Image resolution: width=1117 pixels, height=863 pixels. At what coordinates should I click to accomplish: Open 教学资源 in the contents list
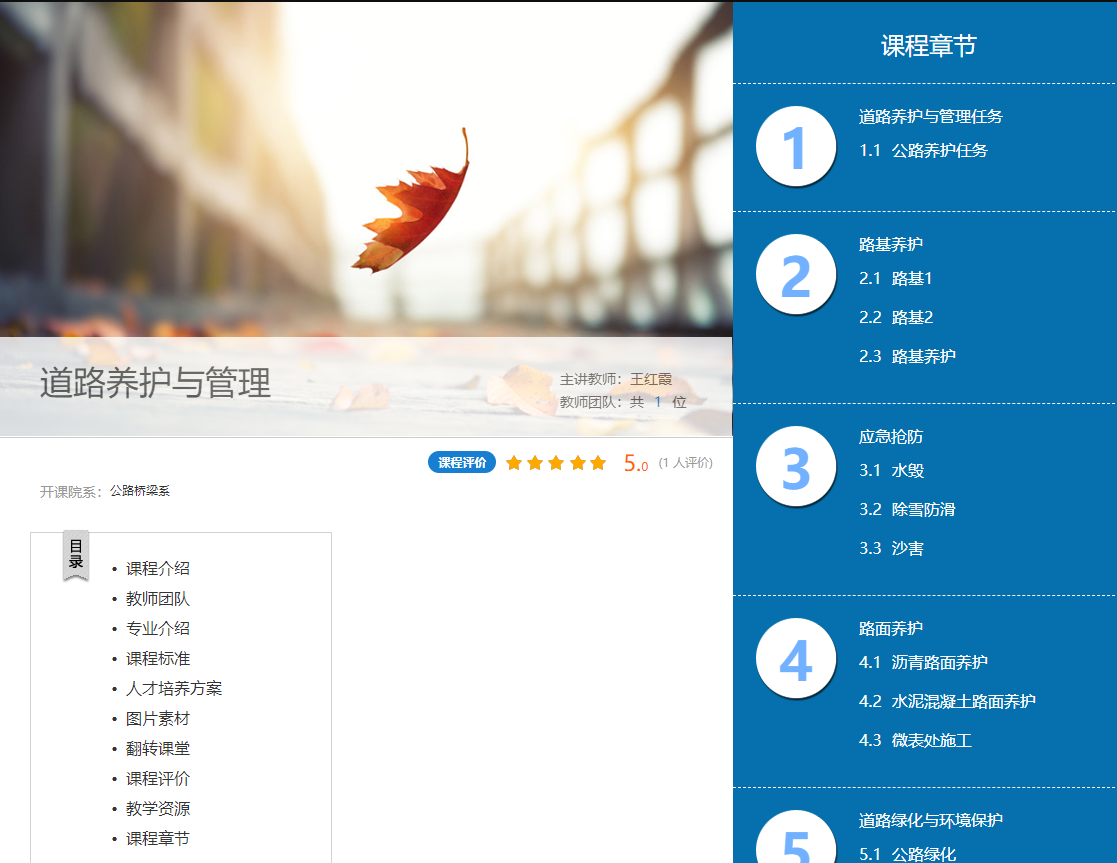pos(157,809)
